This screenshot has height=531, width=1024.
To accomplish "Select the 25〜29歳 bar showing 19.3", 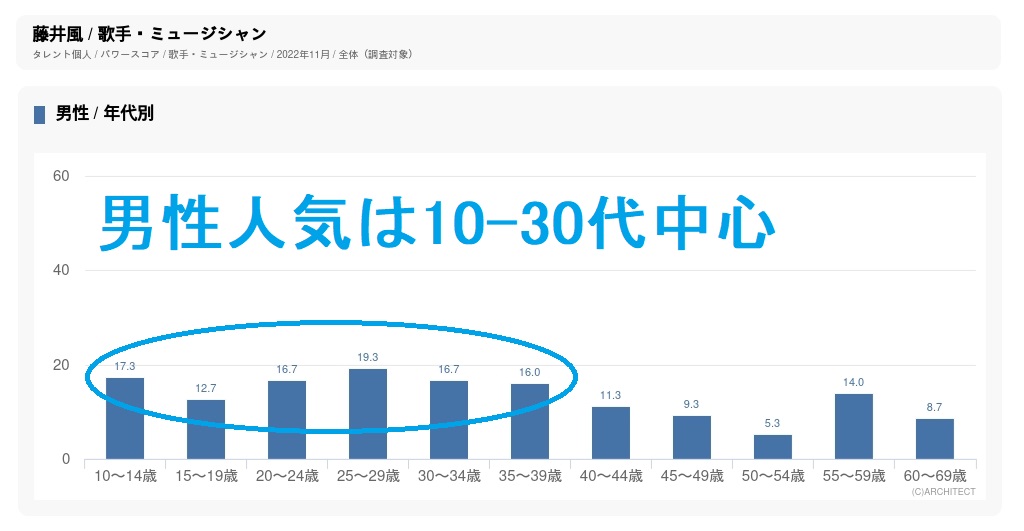I will tap(368, 414).
